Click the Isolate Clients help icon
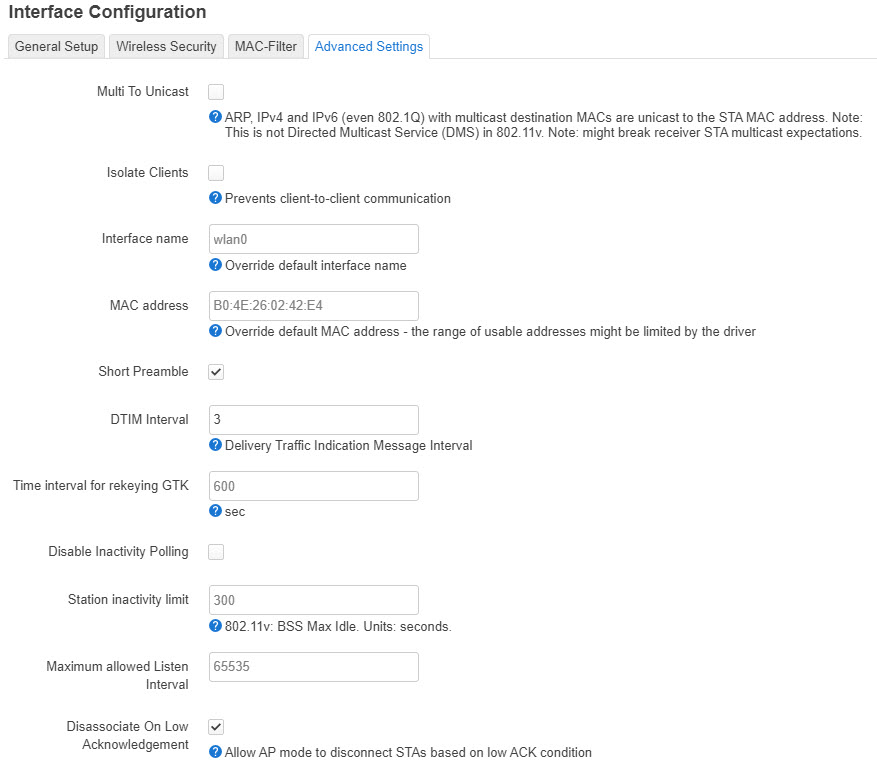The height and width of the screenshot is (779, 877). [215, 199]
